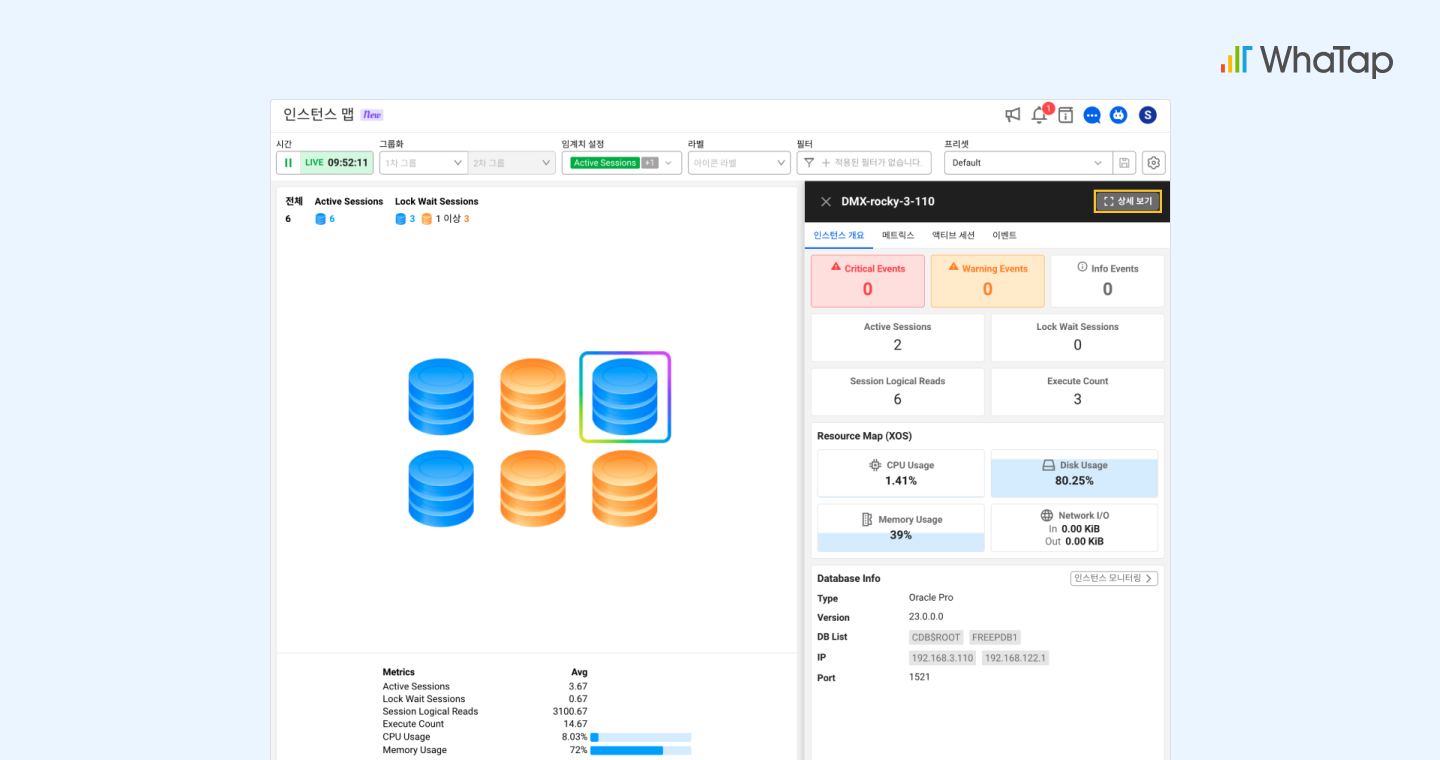This screenshot has width=1440, height=760.
Task: Open the user profile avatar S
Action: coord(1147,115)
